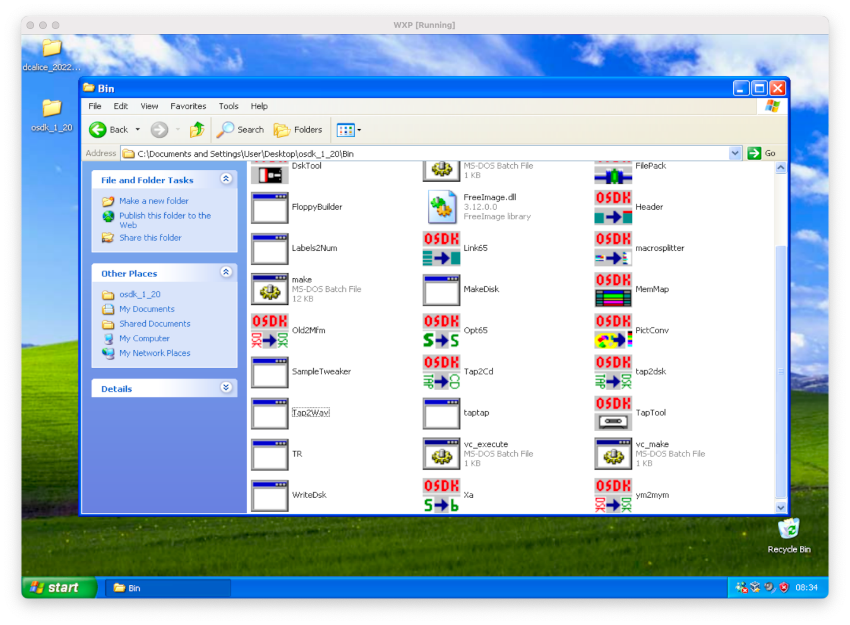Select the Old2Mfm converter icon
The height and width of the screenshot is (625, 850).
pyautogui.click(x=269, y=331)
